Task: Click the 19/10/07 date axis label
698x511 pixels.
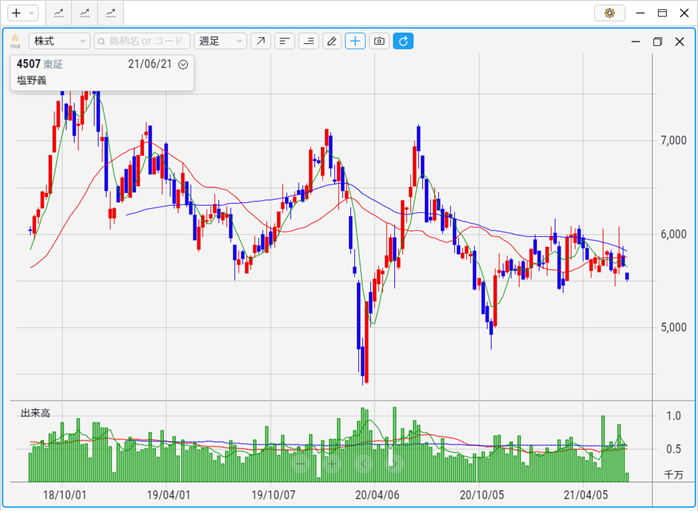Action: click(x=273, y=495)
